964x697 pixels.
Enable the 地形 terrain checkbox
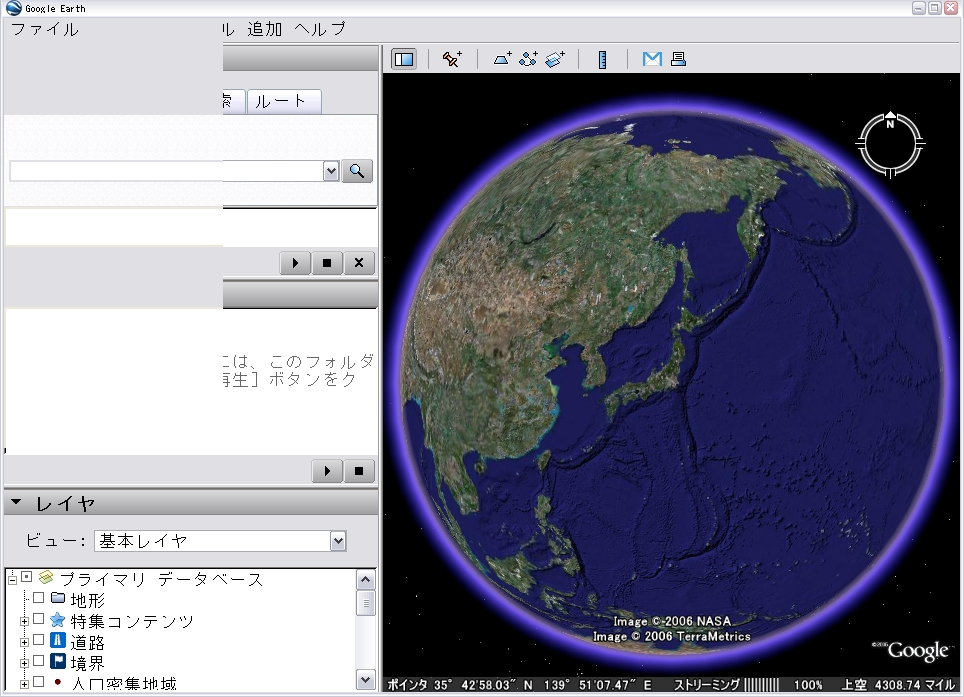click(39, 597)
